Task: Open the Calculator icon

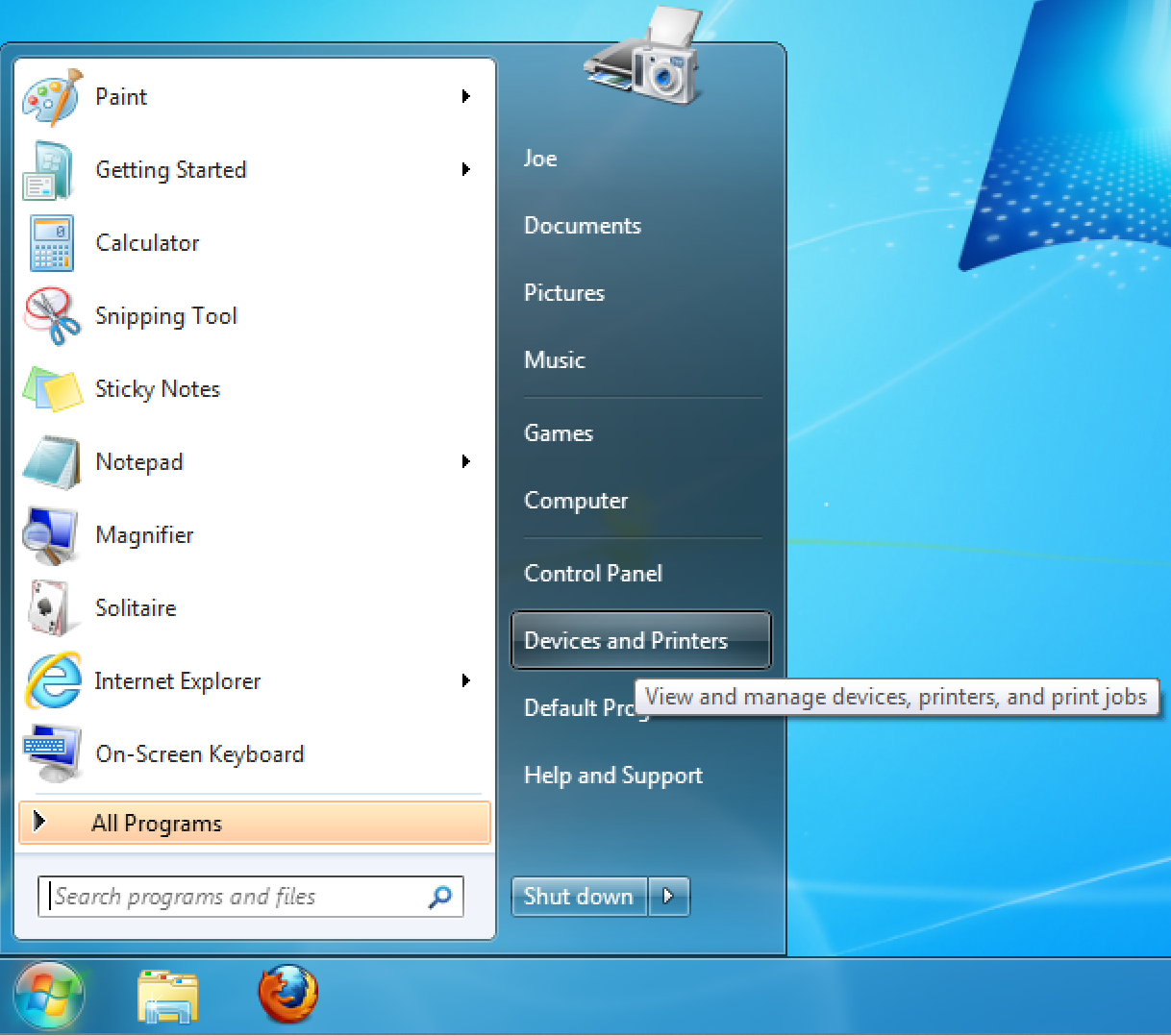Action: 52,243
